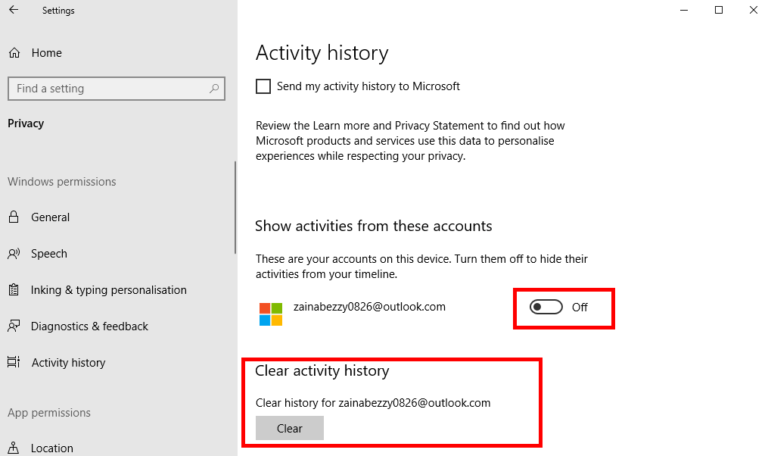Enable Send my activity history to Microsoft
Viewport: 768px width, 456px height.
coord(263,87)
